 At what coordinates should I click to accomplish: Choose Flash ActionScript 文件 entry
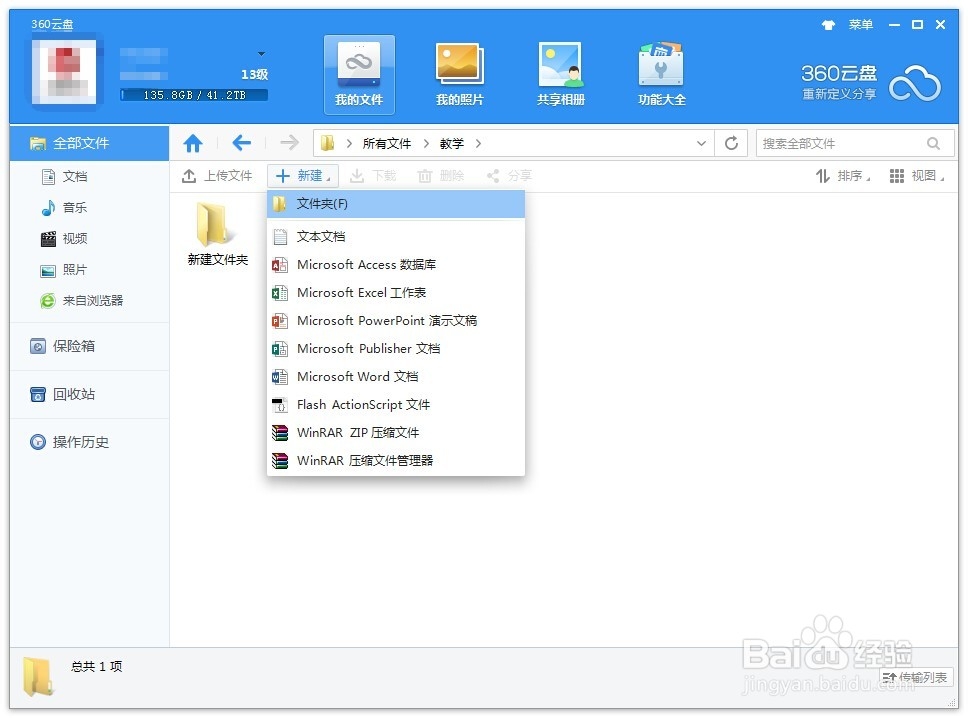(x=396, y=405)
